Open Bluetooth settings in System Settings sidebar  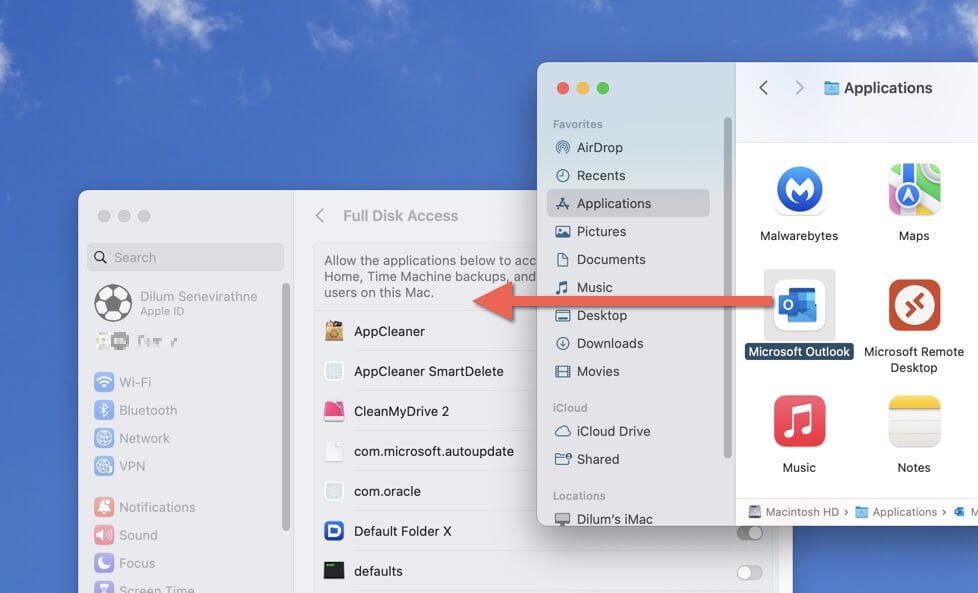135,410
